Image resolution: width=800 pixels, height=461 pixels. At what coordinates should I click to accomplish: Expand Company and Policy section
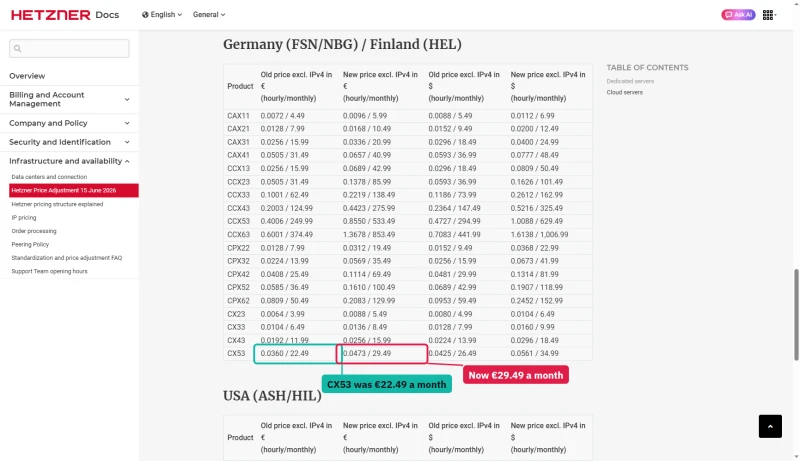coord(69,123)
